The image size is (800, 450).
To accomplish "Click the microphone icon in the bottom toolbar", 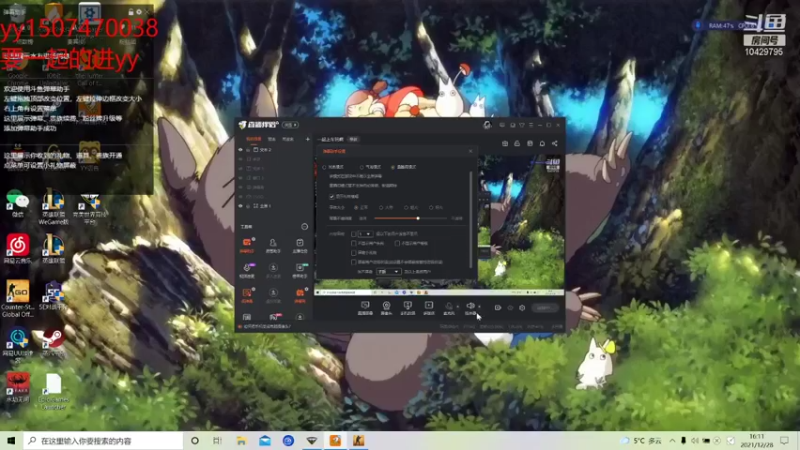I will [x=448, y=307].
